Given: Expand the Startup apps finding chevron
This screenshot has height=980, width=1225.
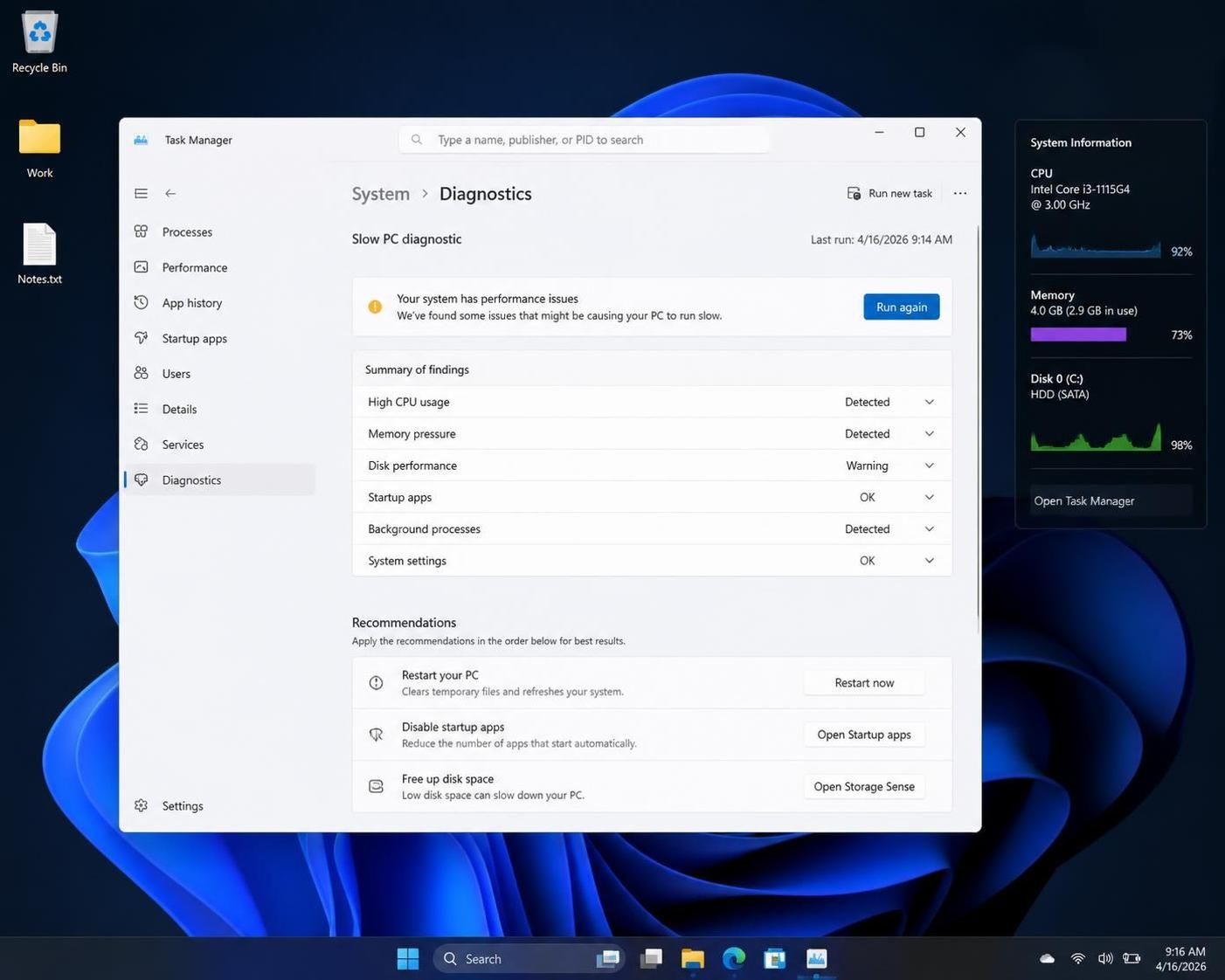Looking at the screenshot, I should pyautogui.click(x=930, y=497).
